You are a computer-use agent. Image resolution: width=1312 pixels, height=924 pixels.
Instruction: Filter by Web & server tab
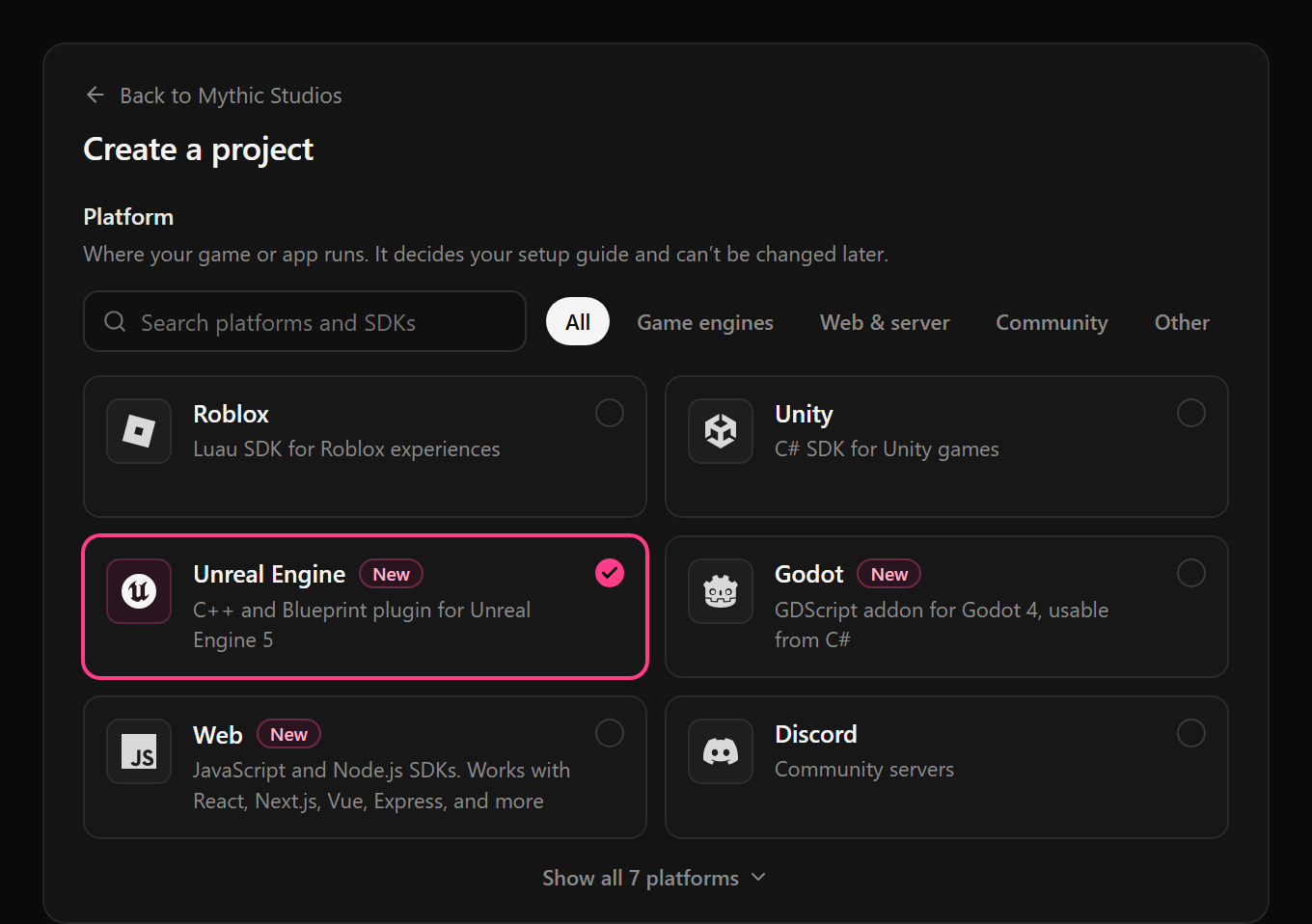click(885, 322)
